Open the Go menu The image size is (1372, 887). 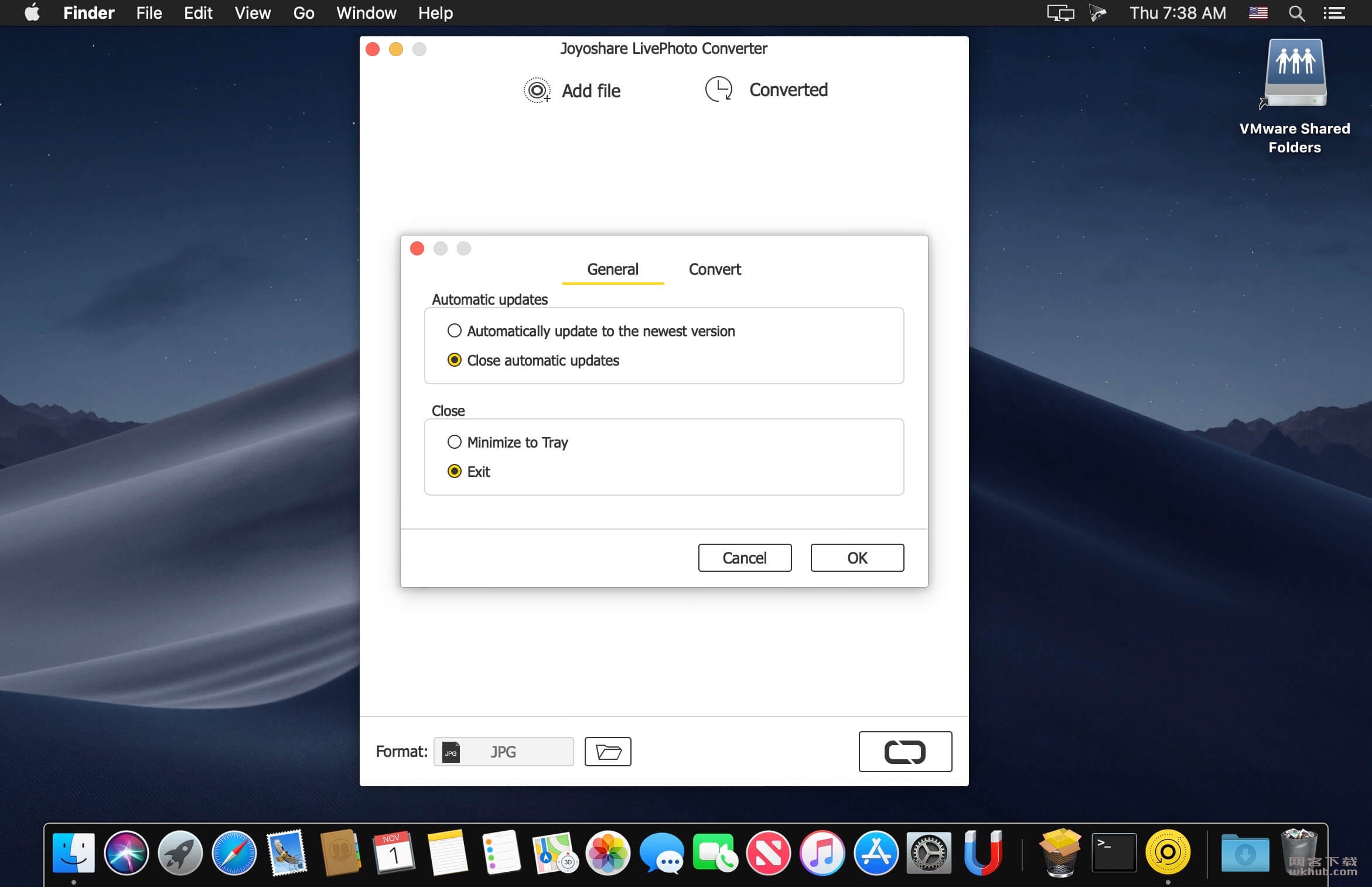(x=303, y=13)
